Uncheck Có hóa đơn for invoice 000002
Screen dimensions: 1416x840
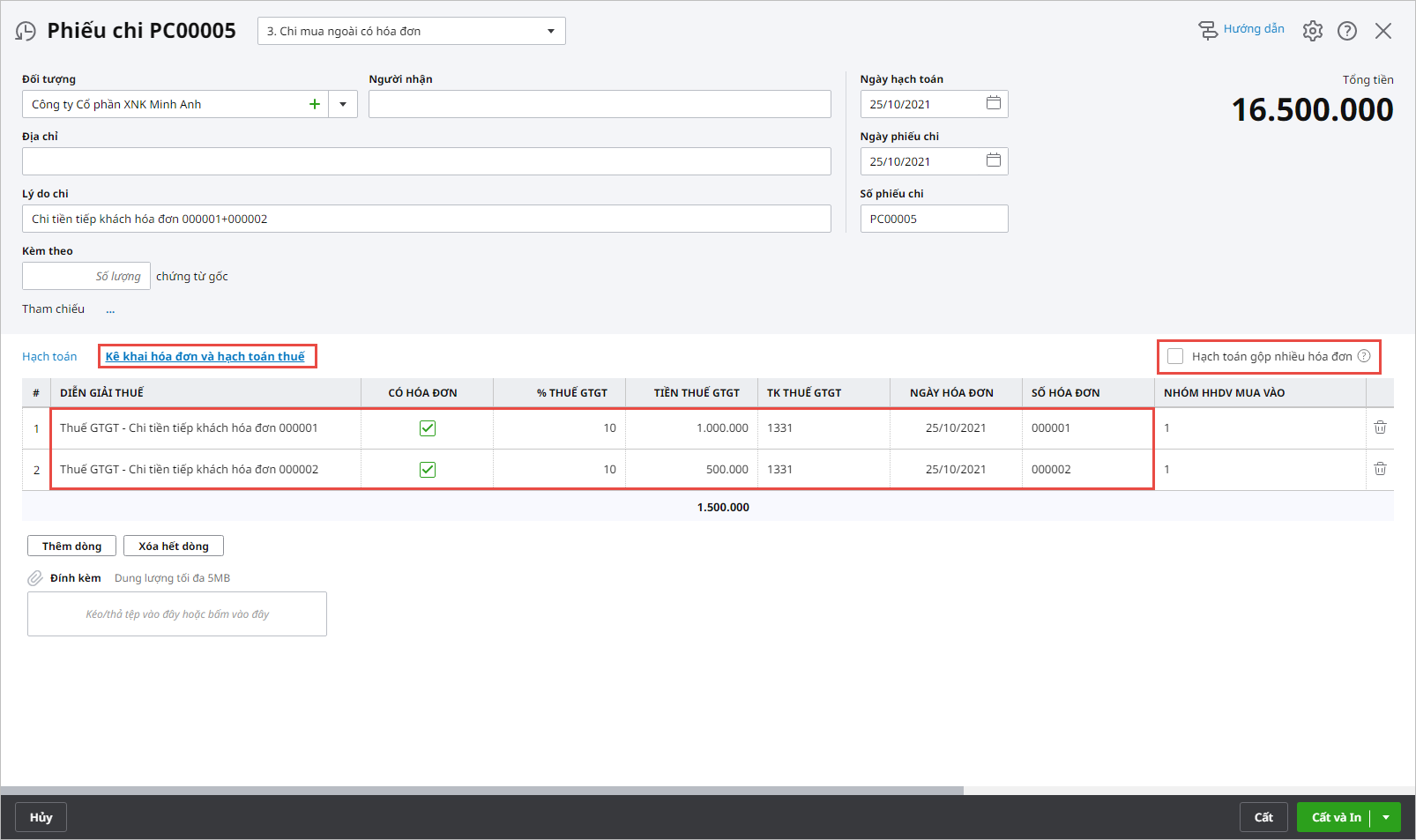428,470
